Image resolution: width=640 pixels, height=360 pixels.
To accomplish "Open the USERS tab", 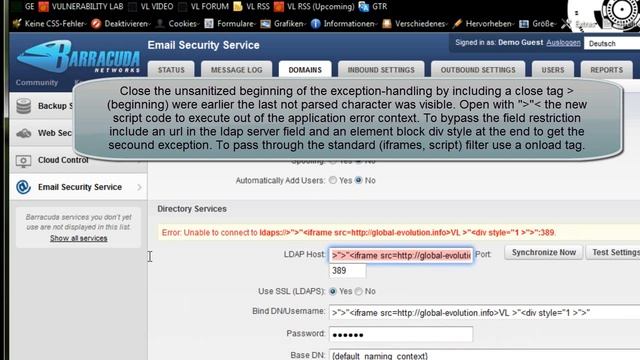I will [553, 70].
